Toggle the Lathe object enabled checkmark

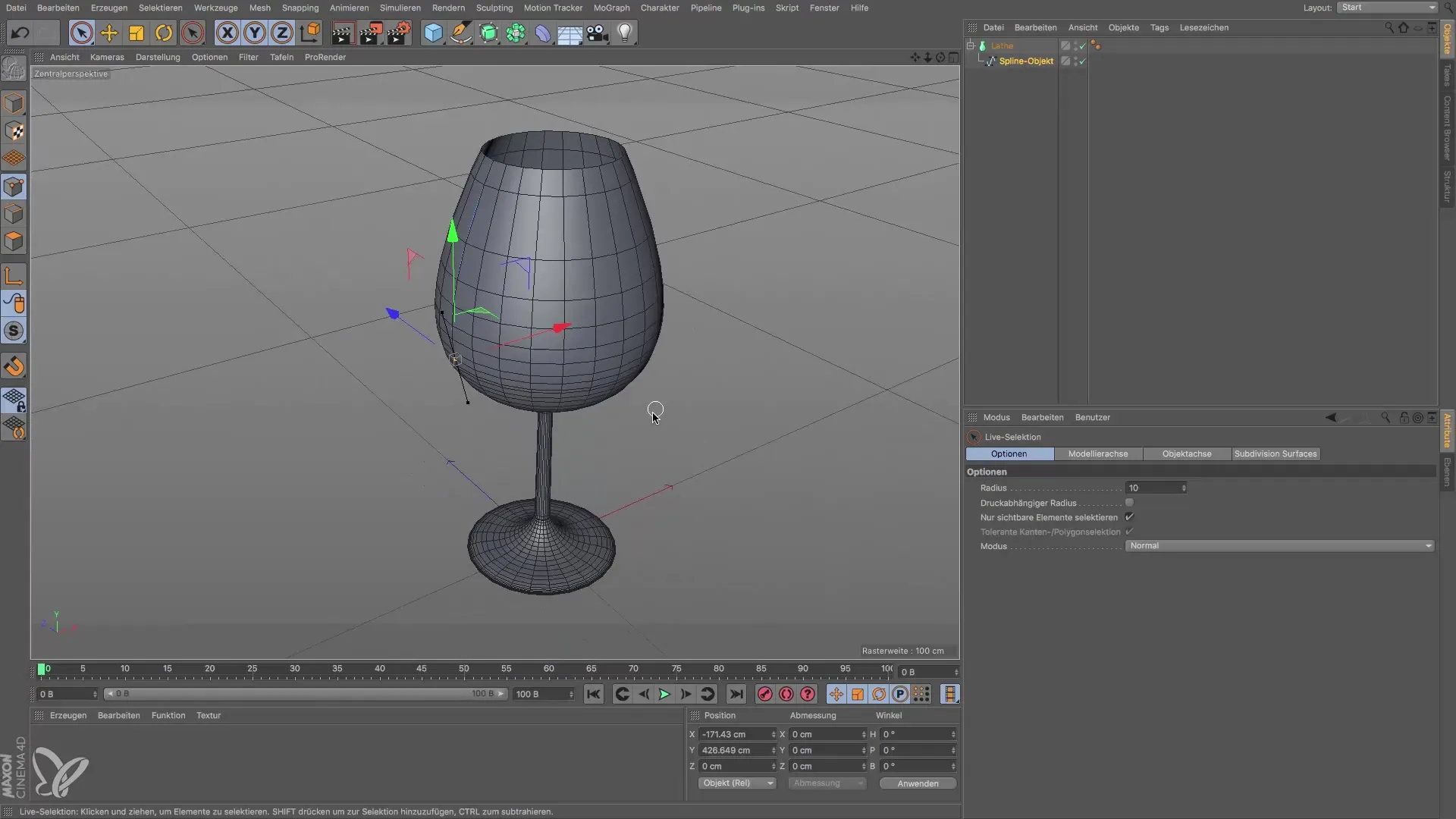[x=1083, y=46]
